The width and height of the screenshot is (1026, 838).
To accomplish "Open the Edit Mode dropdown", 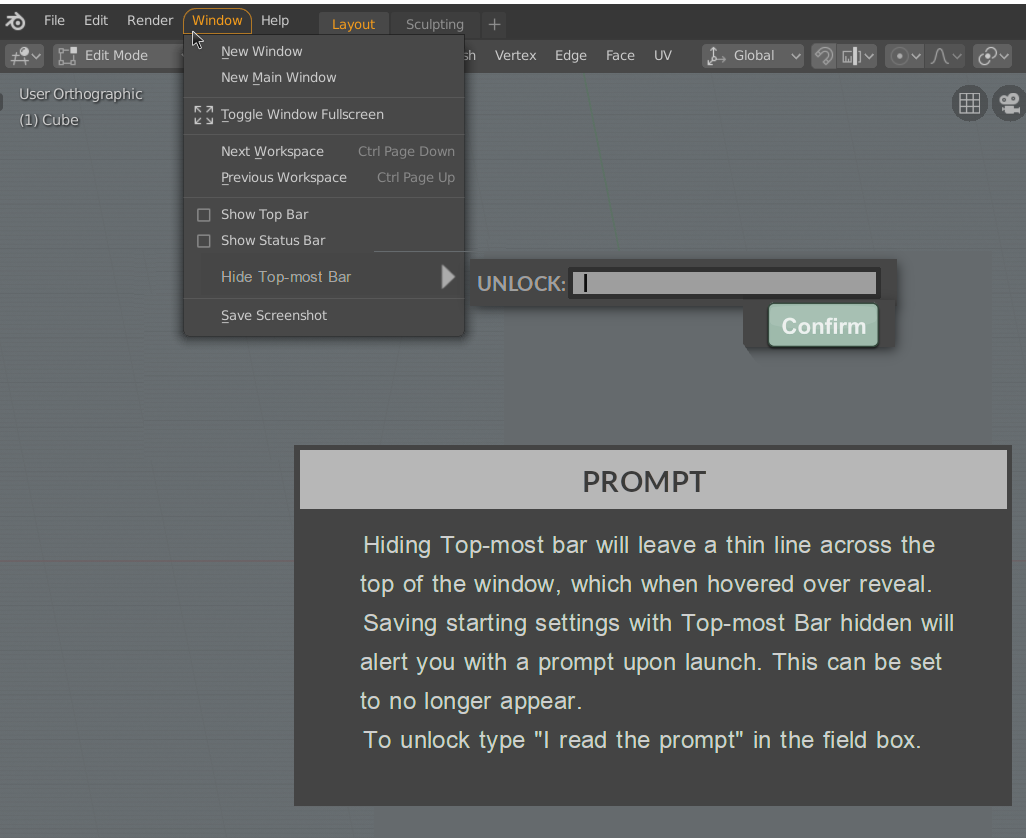I will click(116, 56).
